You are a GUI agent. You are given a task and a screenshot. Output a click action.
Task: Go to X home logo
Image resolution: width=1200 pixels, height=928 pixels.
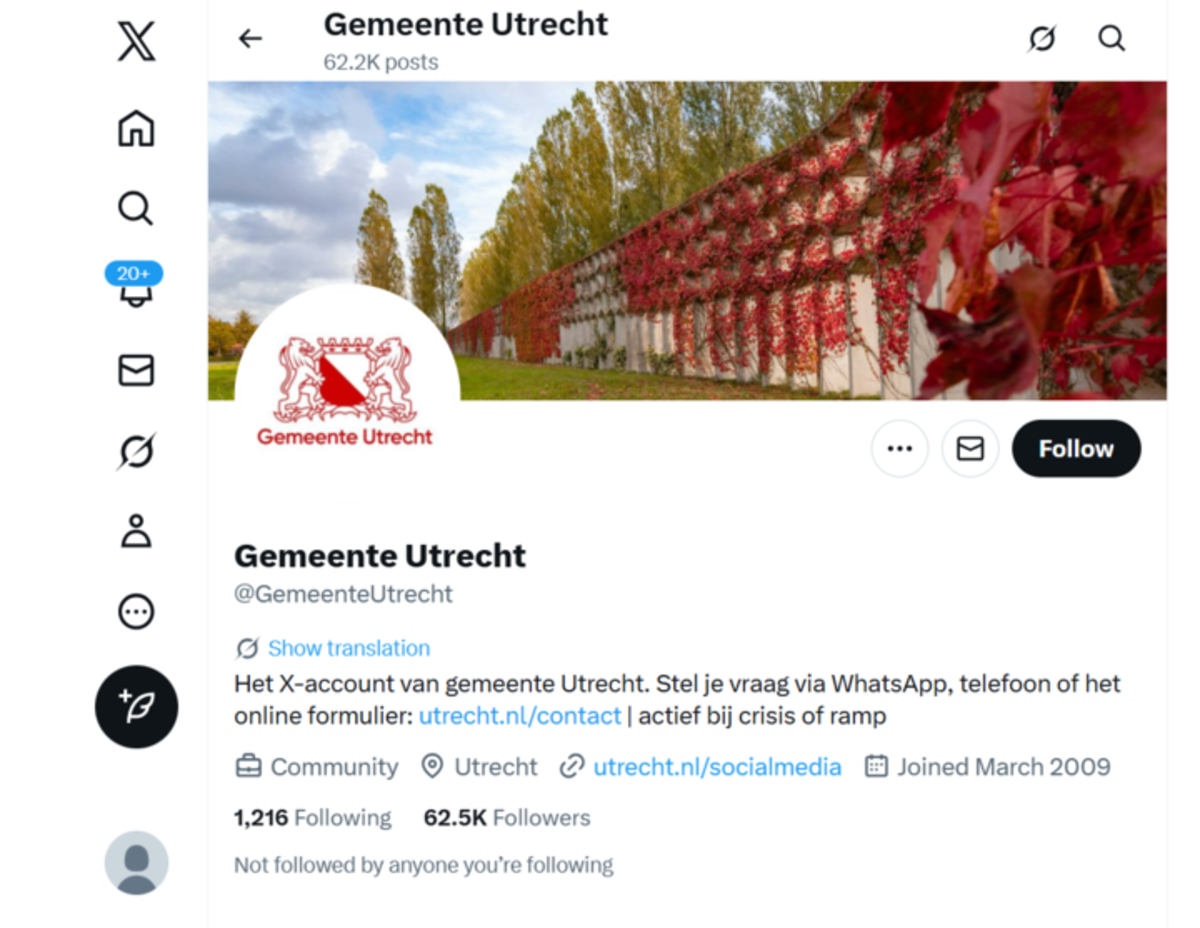(136, 42)
